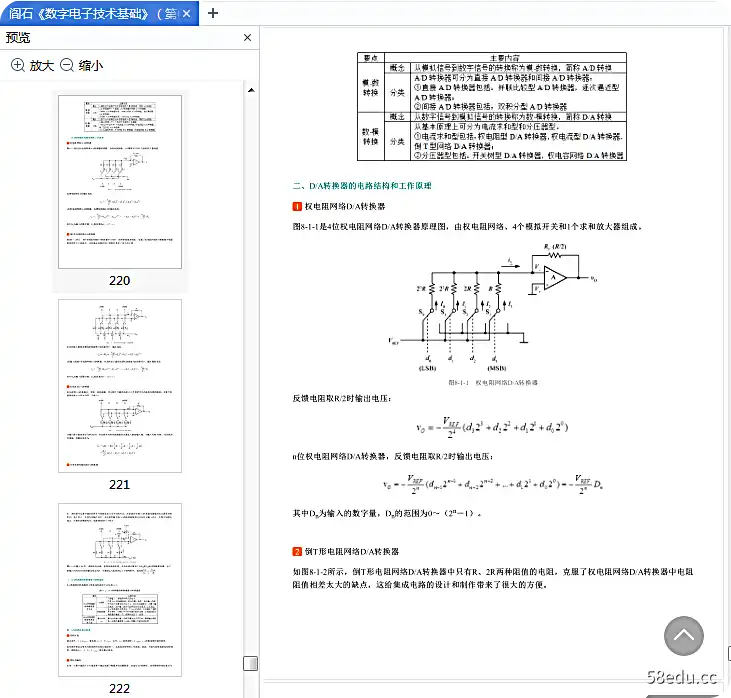Viewport: 731px width, 698px height.
Task: Click the 主要内容 table header cell
Action: coord(505,58)
